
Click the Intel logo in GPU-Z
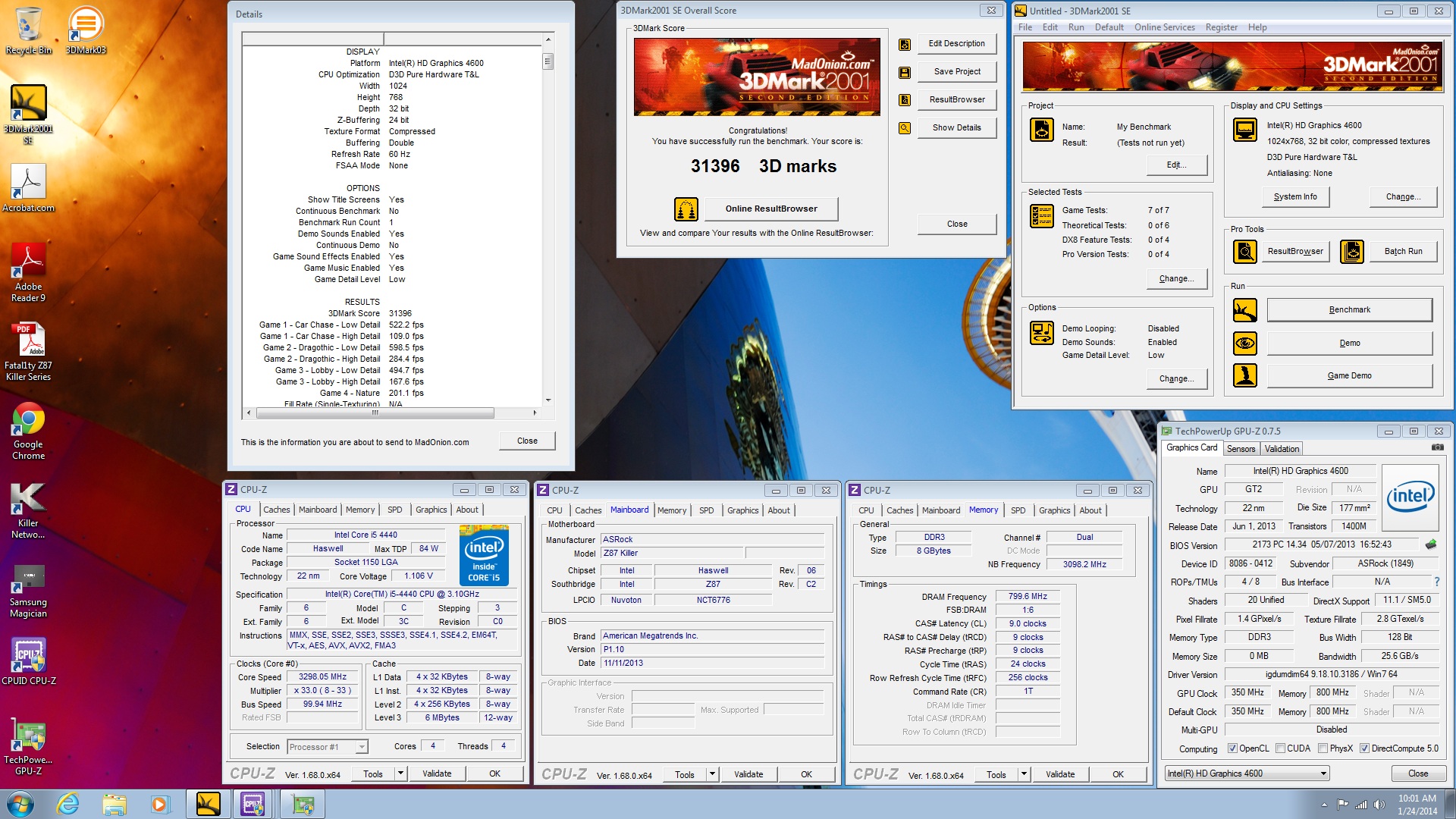(x=1410, y=497)
